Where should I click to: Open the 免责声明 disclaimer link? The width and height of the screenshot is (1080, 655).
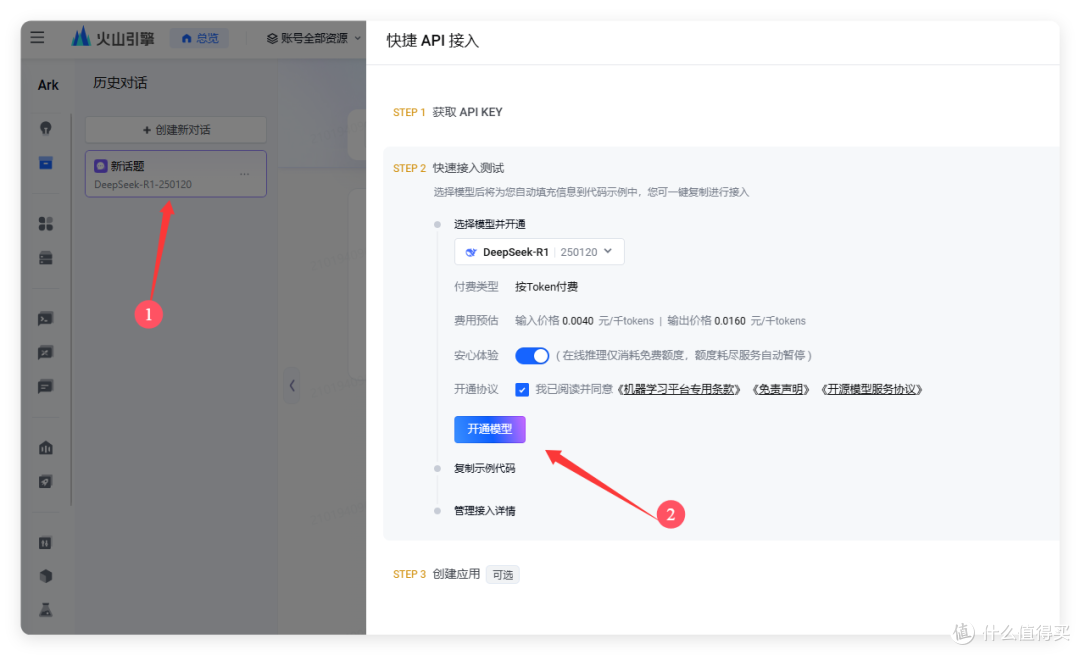click(x=780, y=390)
